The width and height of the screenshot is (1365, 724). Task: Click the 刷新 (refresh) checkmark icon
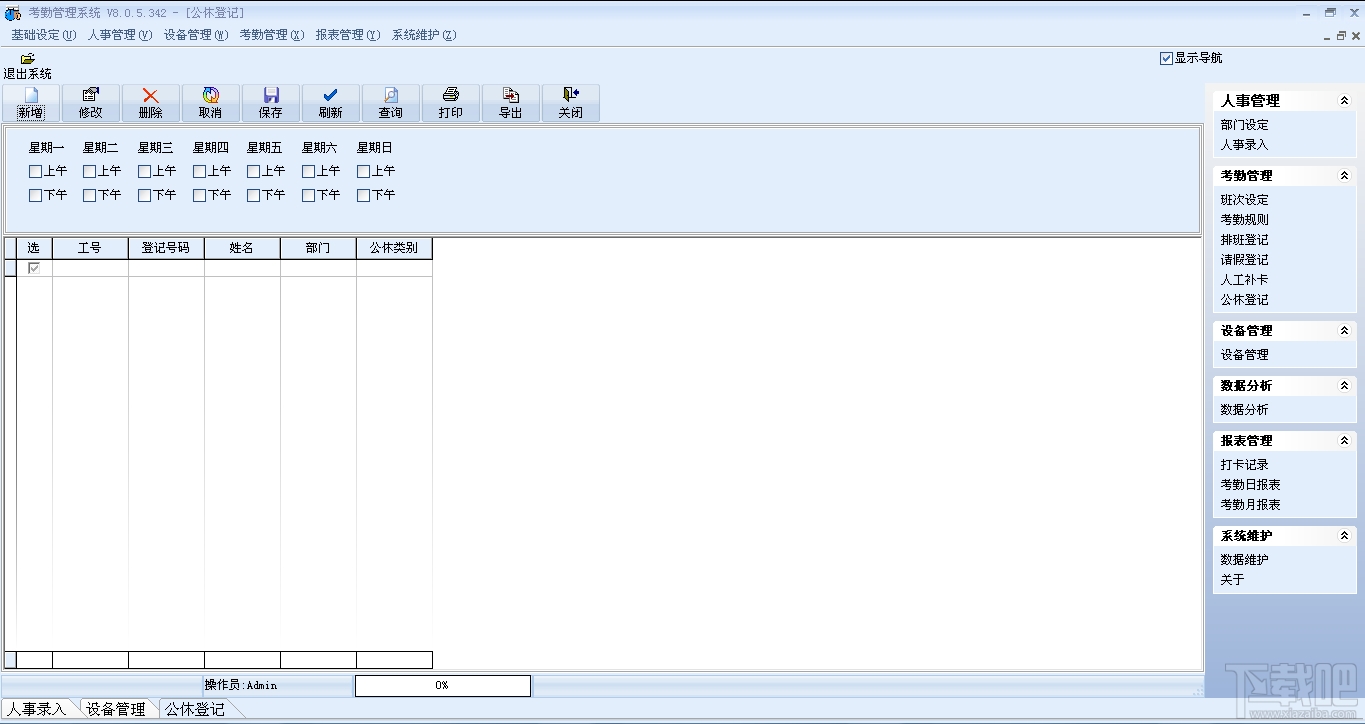tap(331, 95)
